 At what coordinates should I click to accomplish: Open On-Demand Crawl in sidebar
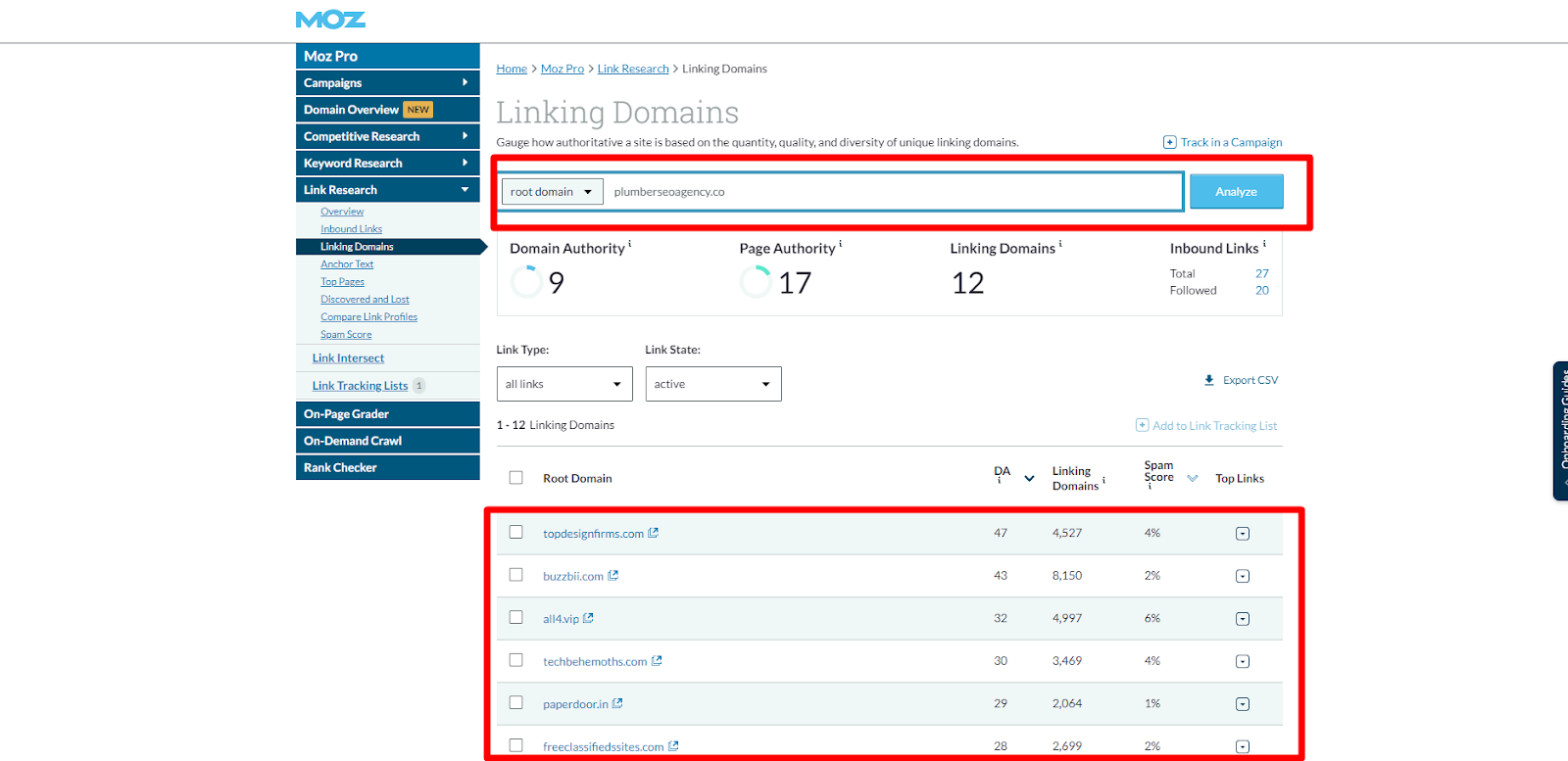point(388,441)
